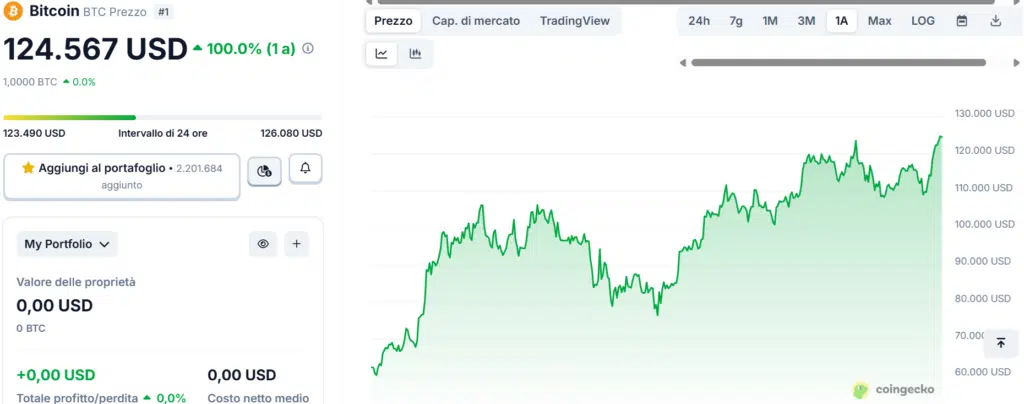The image size is (1024, 404).
Task: Switch to the TradingView tab
Action: (x=574, y=21)
